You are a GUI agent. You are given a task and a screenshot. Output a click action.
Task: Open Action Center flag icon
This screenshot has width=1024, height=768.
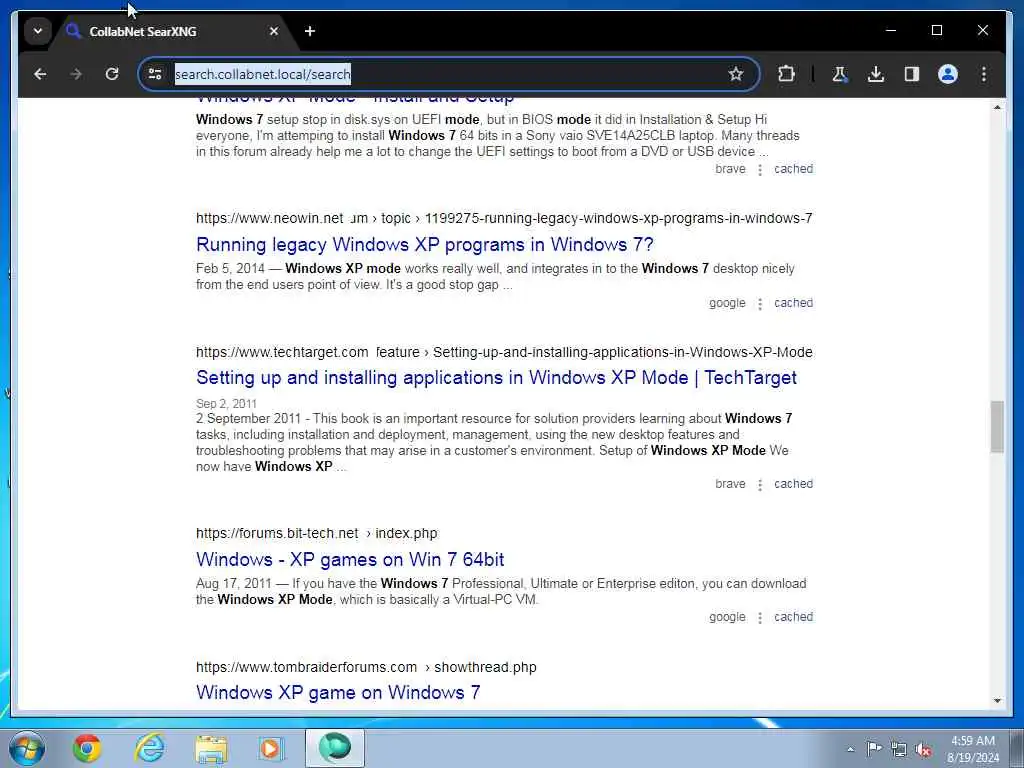coord(874,749)
